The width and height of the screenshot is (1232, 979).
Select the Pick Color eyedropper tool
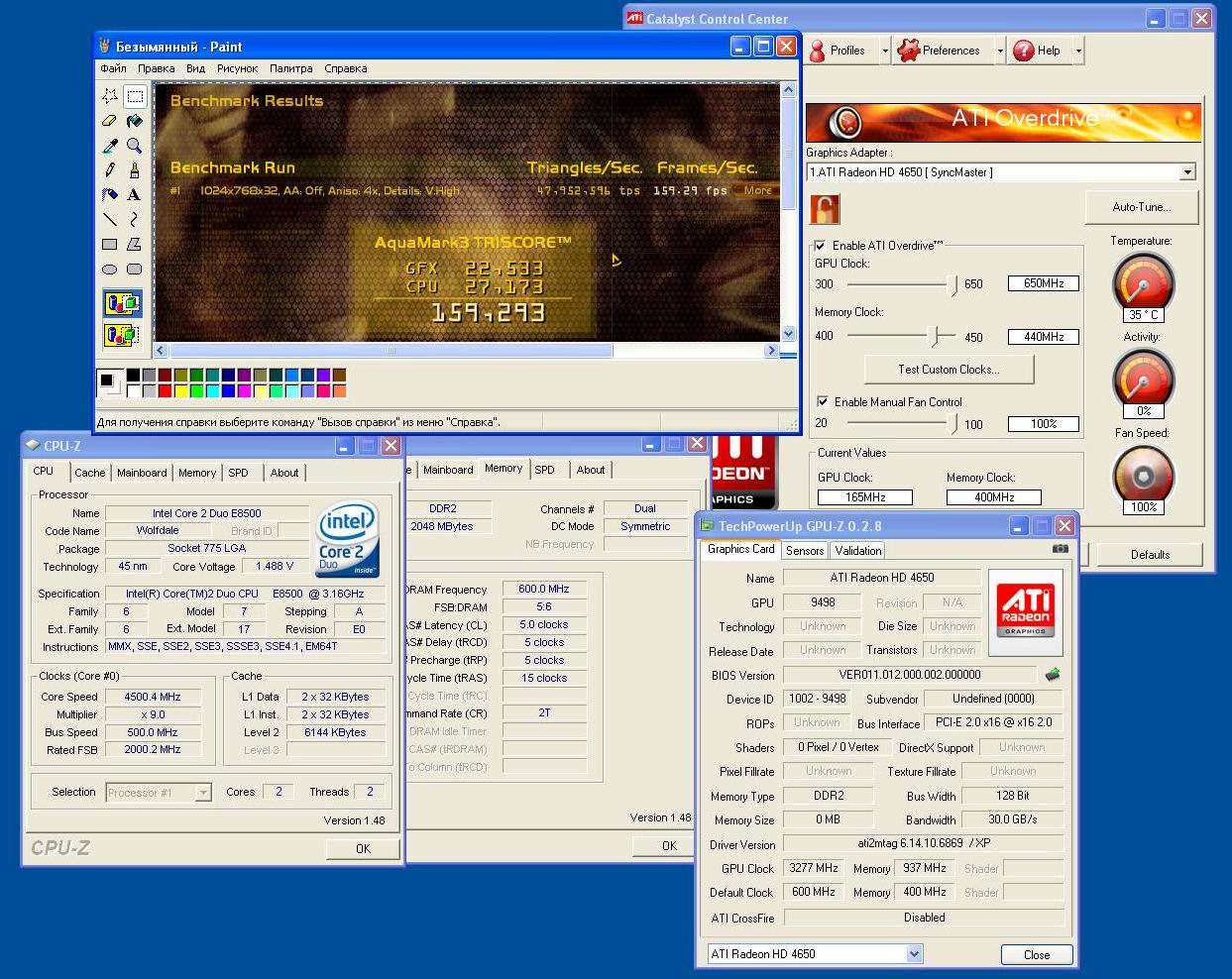click(x=110, y=146)
